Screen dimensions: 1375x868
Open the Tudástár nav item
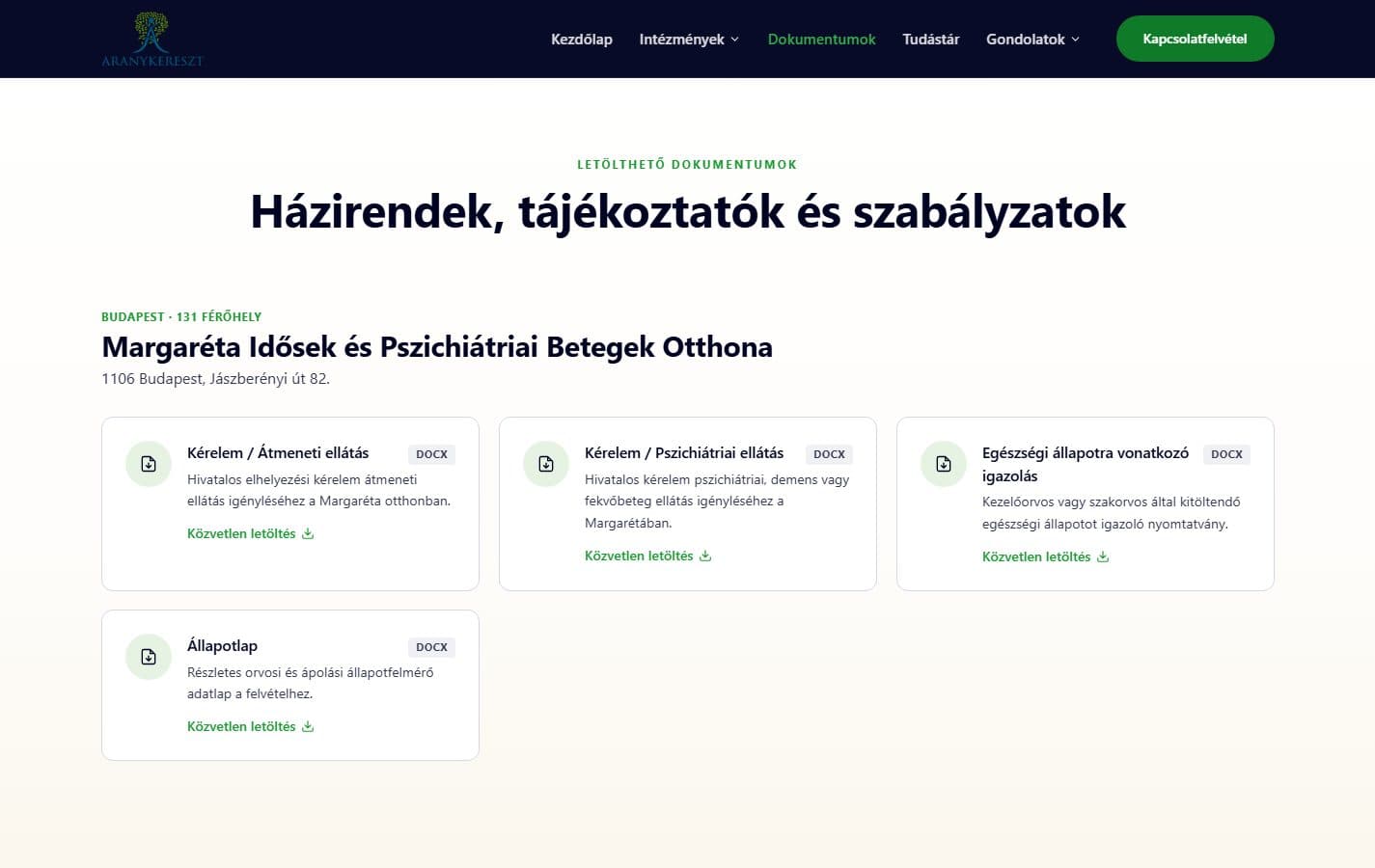[x=931, y=39]
